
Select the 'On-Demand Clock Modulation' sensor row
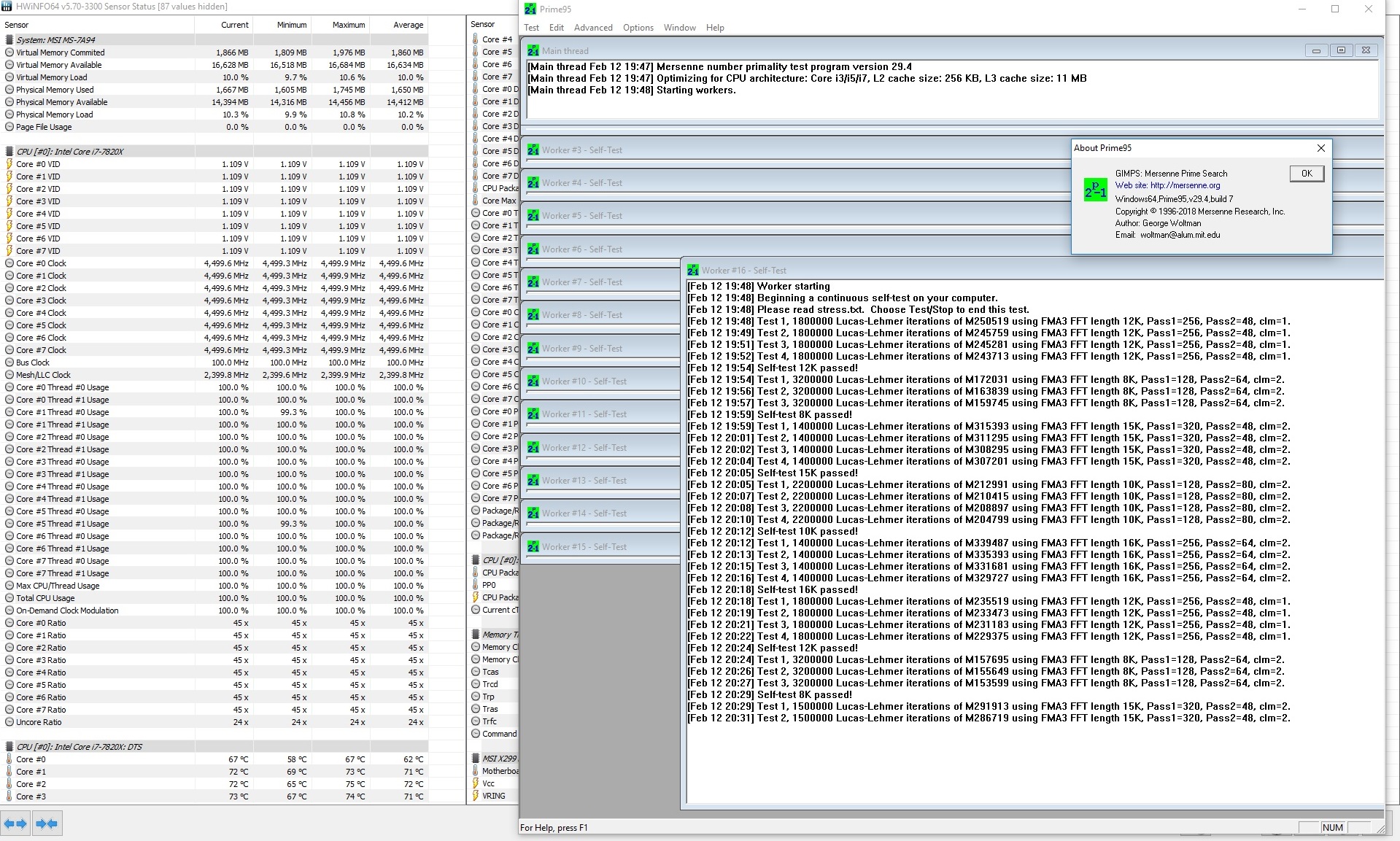214,611
